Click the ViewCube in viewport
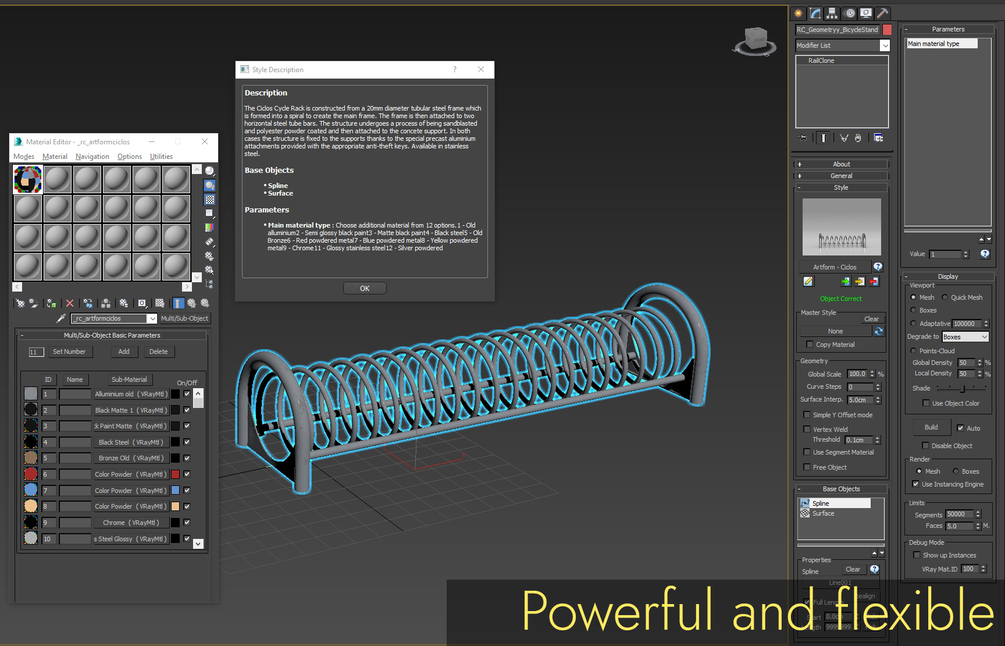 click(x=755, y=40)
